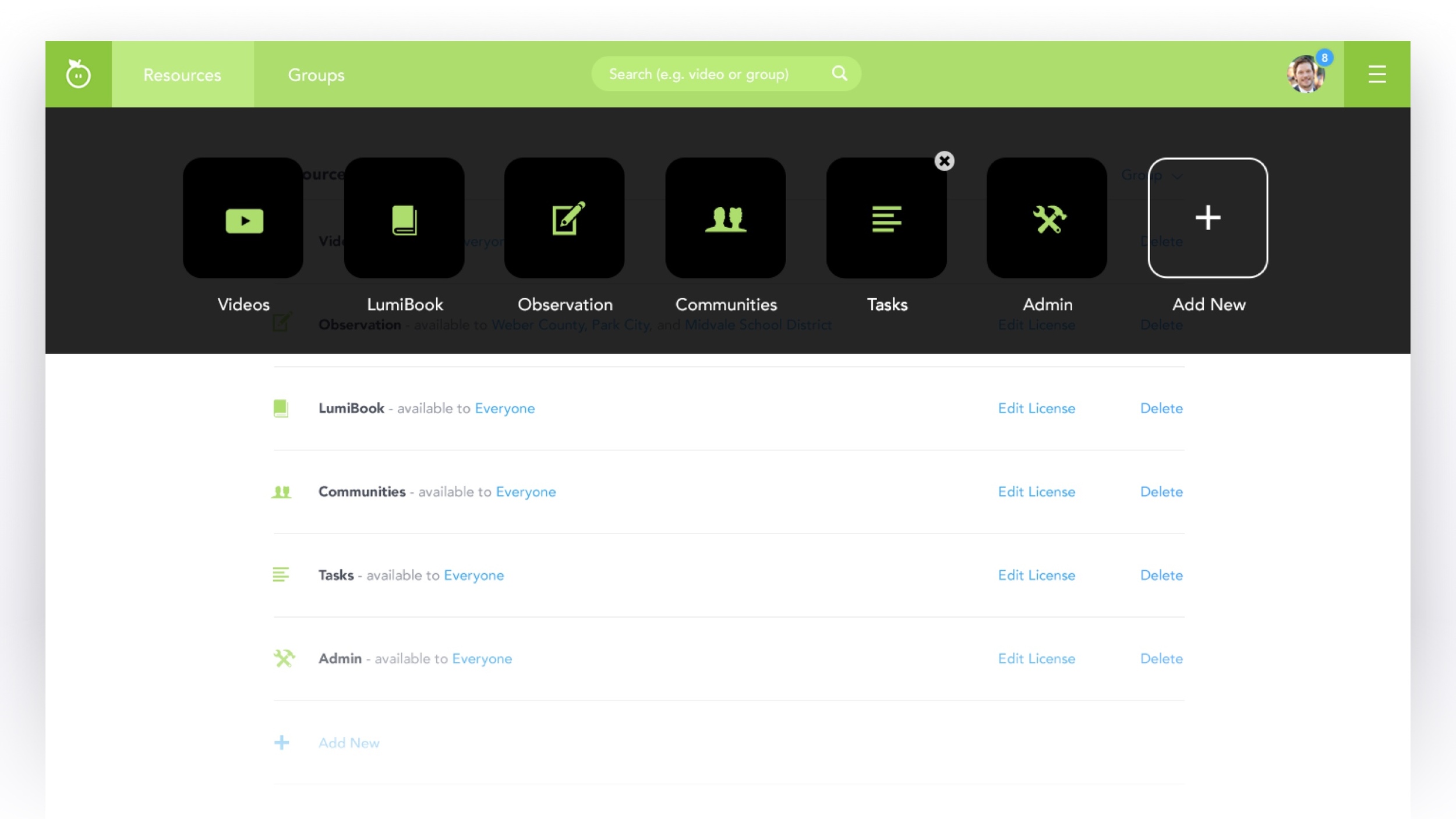Switch to the Groups tab

pos(316,75)
